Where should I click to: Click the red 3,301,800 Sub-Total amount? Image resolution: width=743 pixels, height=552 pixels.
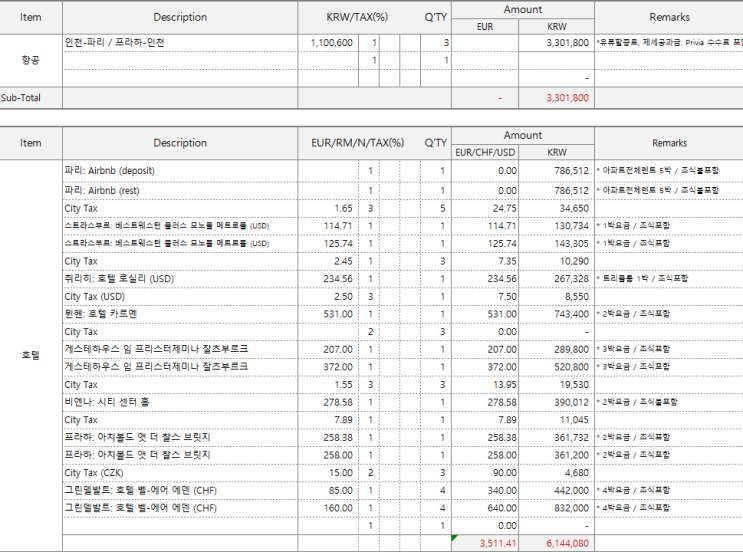556,98
